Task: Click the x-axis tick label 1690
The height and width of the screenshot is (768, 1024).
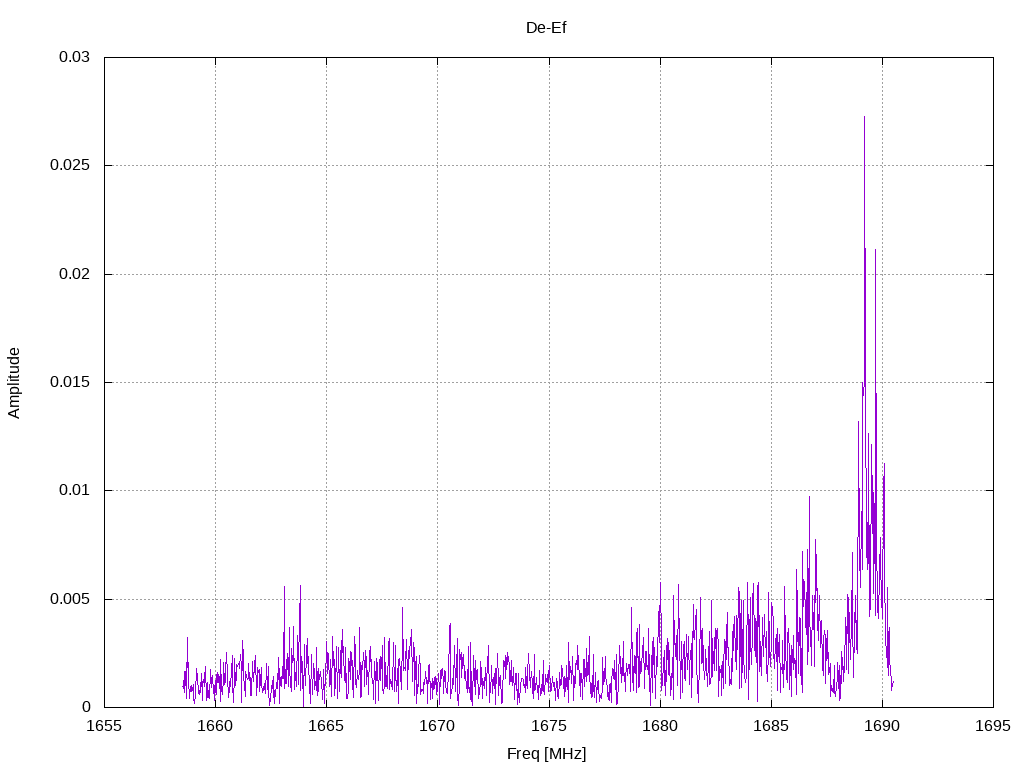Action: point(882,726)
